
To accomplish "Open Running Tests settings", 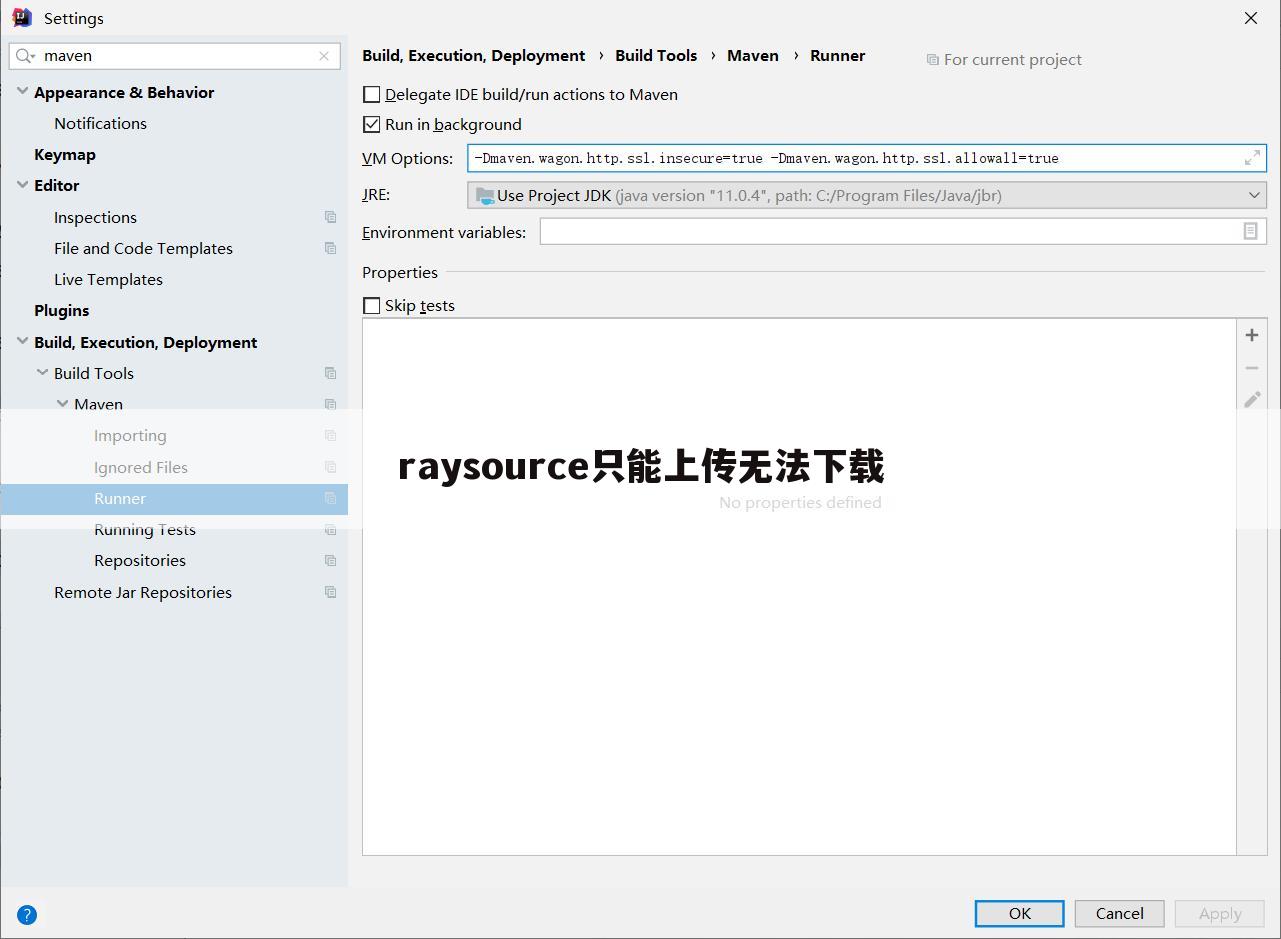I will click(x=145, y=529).
